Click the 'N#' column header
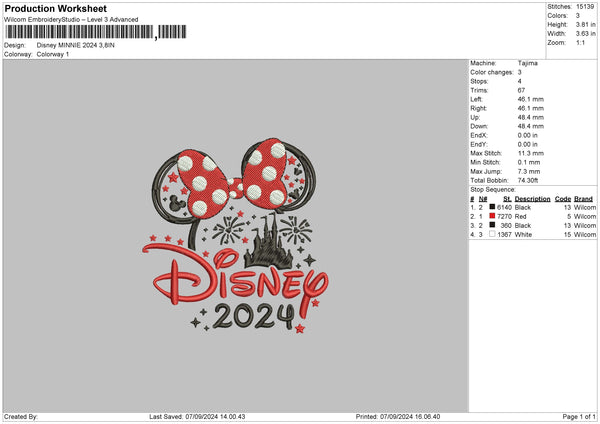Viewport: 600px width, 424px height. [483, 199]
